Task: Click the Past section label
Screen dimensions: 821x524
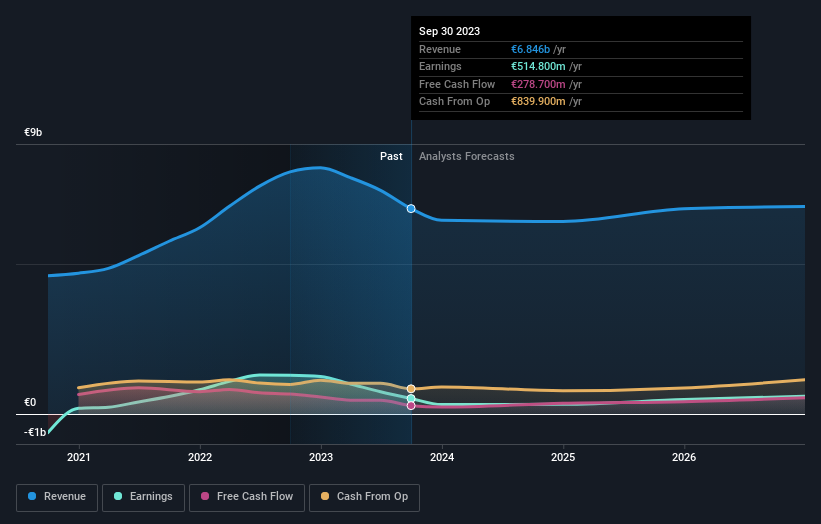Action: click(391, 157)
